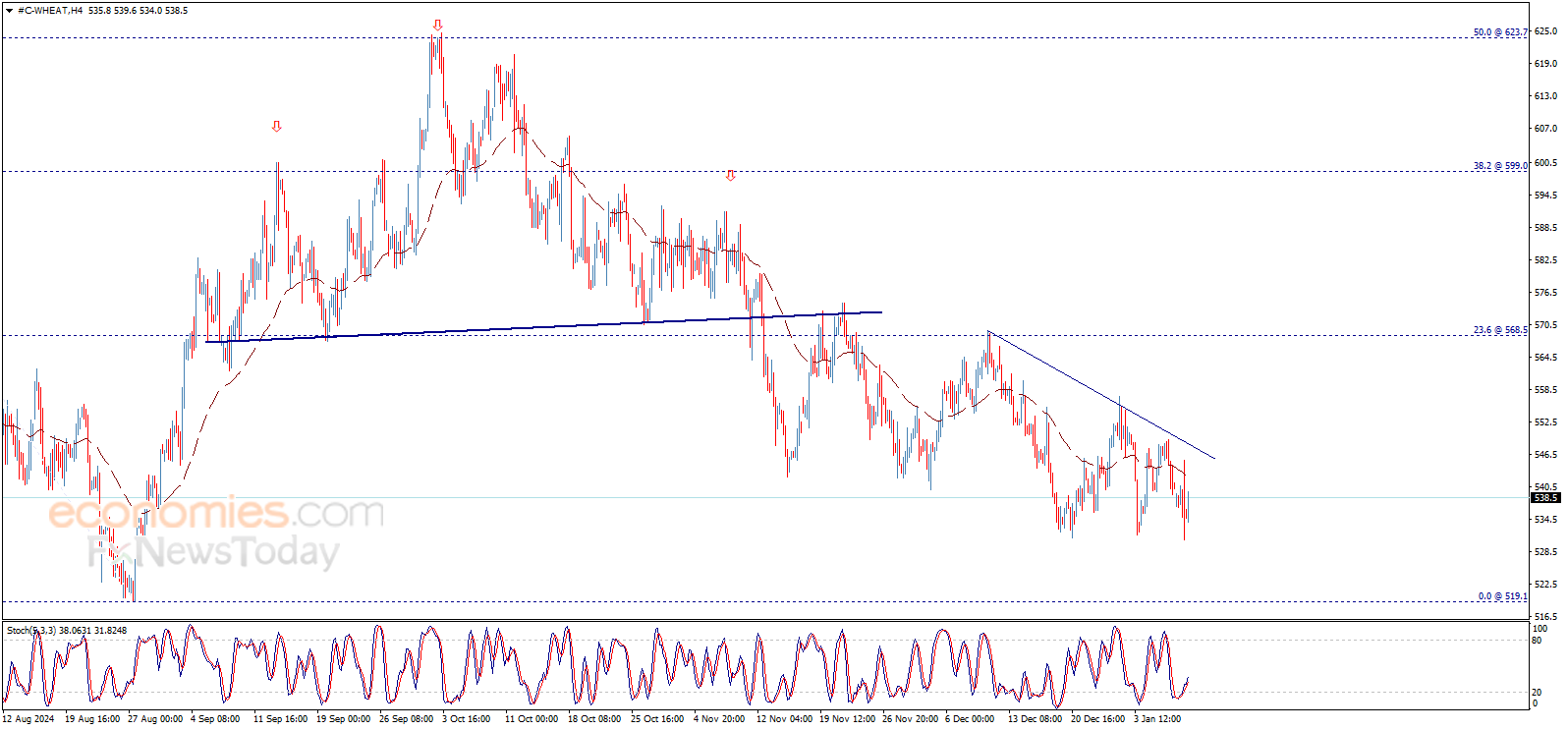Screen dimensions: 1568x730
Task: Click the 522.5 price axis label
Action: (1545, 585)
